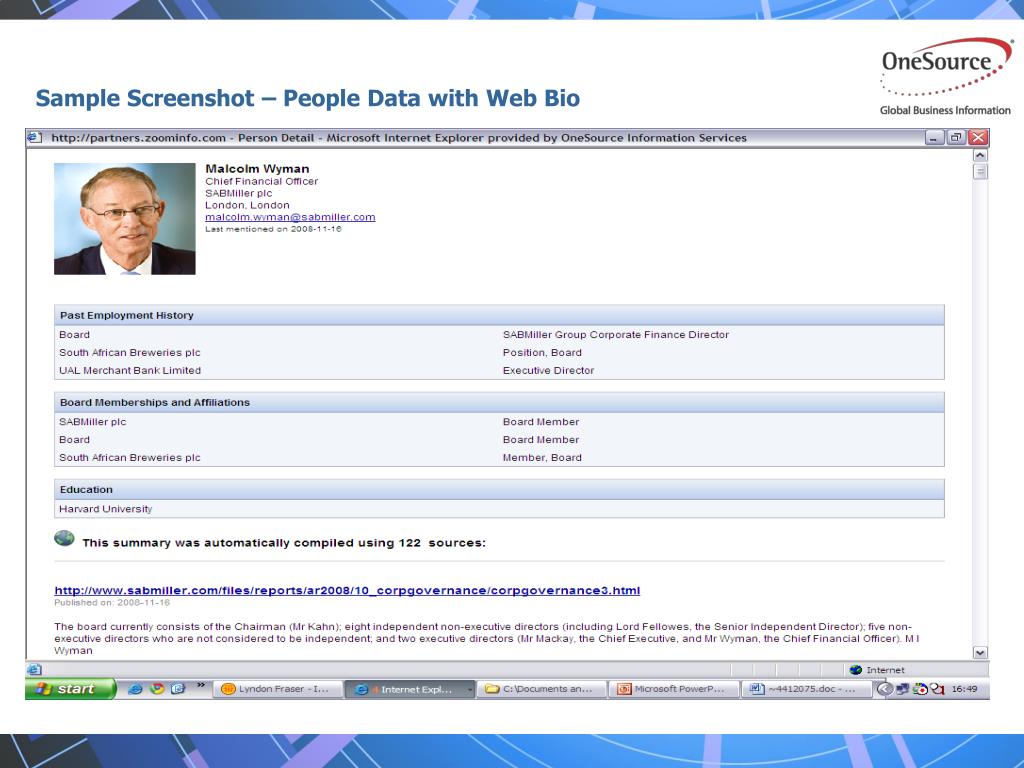Click globe icon beside summary heading
1024x768 pixels.
click(x=64, y=538)
